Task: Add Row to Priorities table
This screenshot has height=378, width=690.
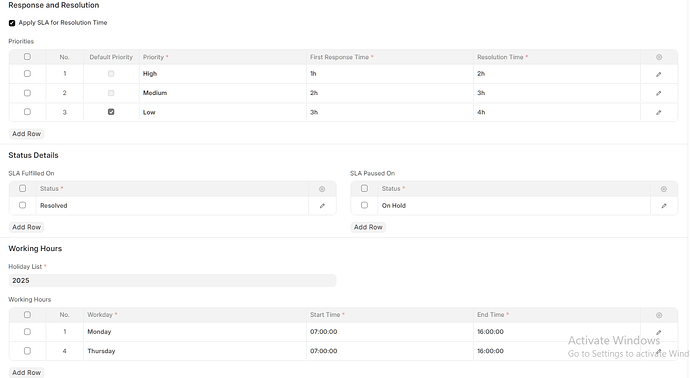Action: pos(26,134)
